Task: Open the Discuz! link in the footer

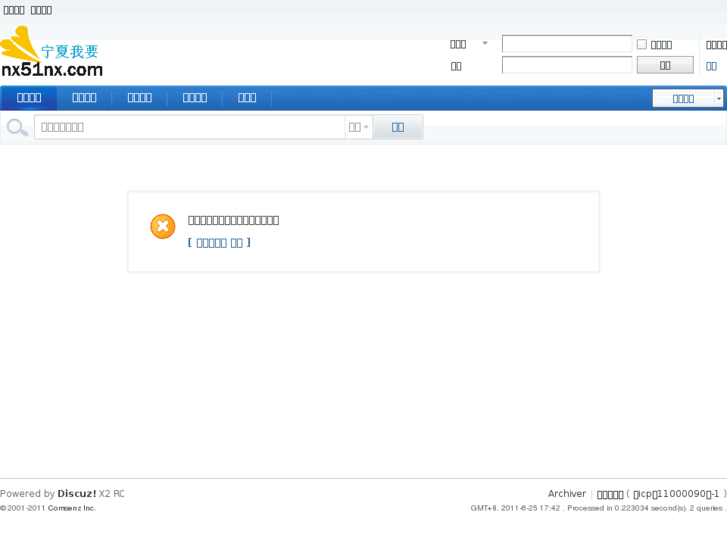Action: 77,494
